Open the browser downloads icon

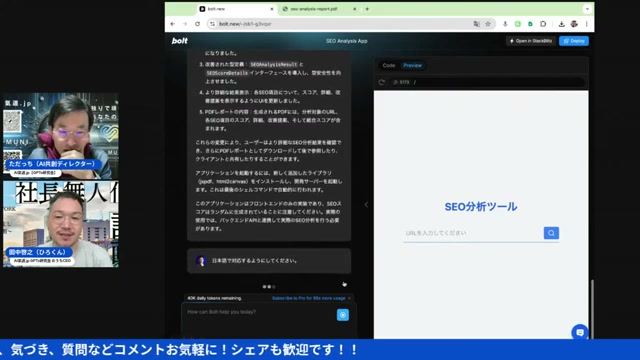click(x=562, y=24)
